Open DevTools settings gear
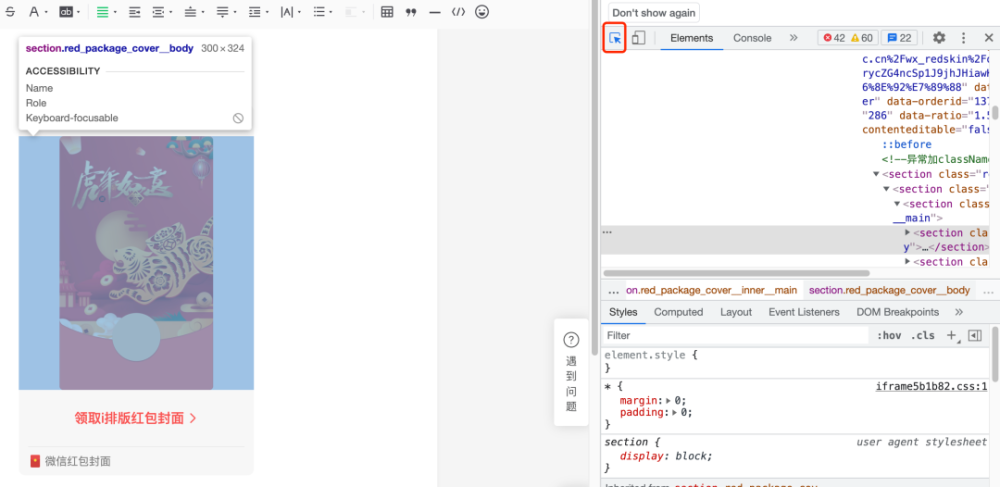Screen dimensions: 1000x487 (x=939, y=38)
